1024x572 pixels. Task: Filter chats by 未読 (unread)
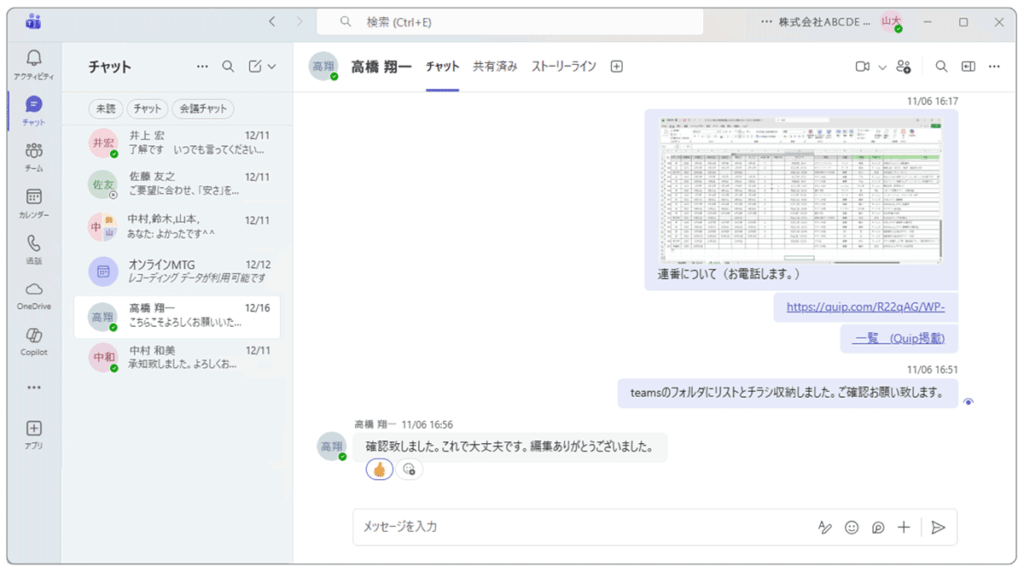[x=105, y=109]
